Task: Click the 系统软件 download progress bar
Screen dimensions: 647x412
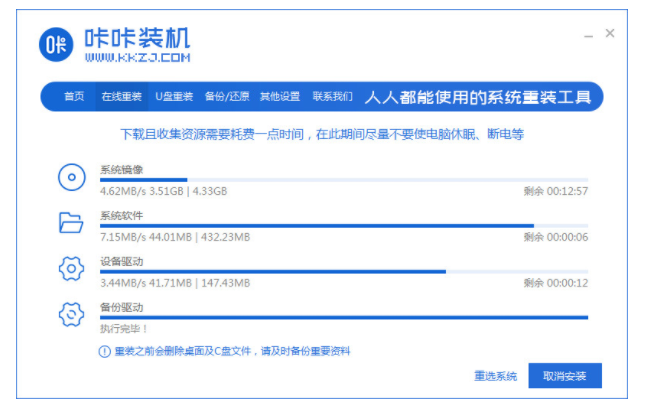Action: click(343, 226)
